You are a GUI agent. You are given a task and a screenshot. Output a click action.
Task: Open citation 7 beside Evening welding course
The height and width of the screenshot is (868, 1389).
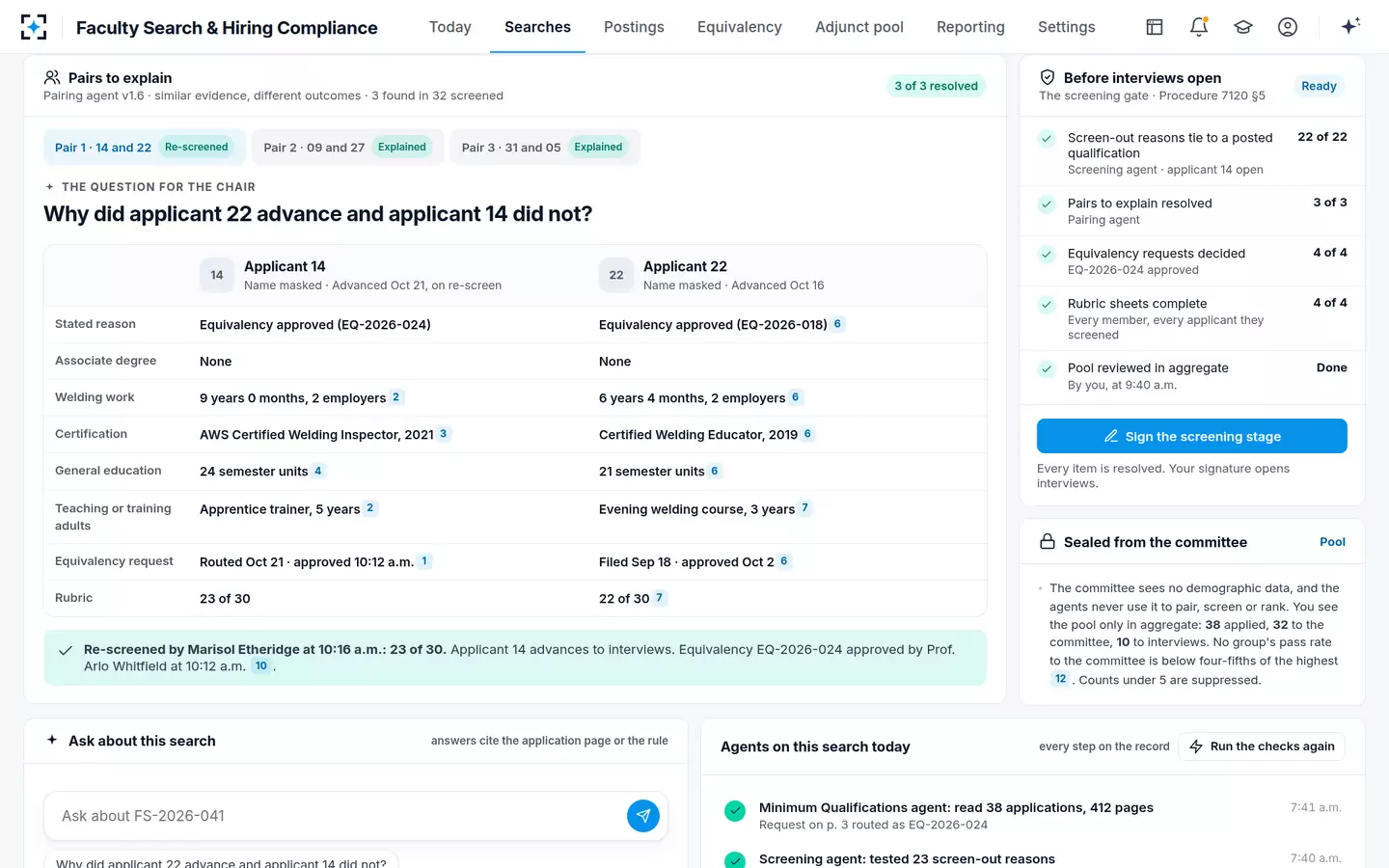tap(805, 507)
